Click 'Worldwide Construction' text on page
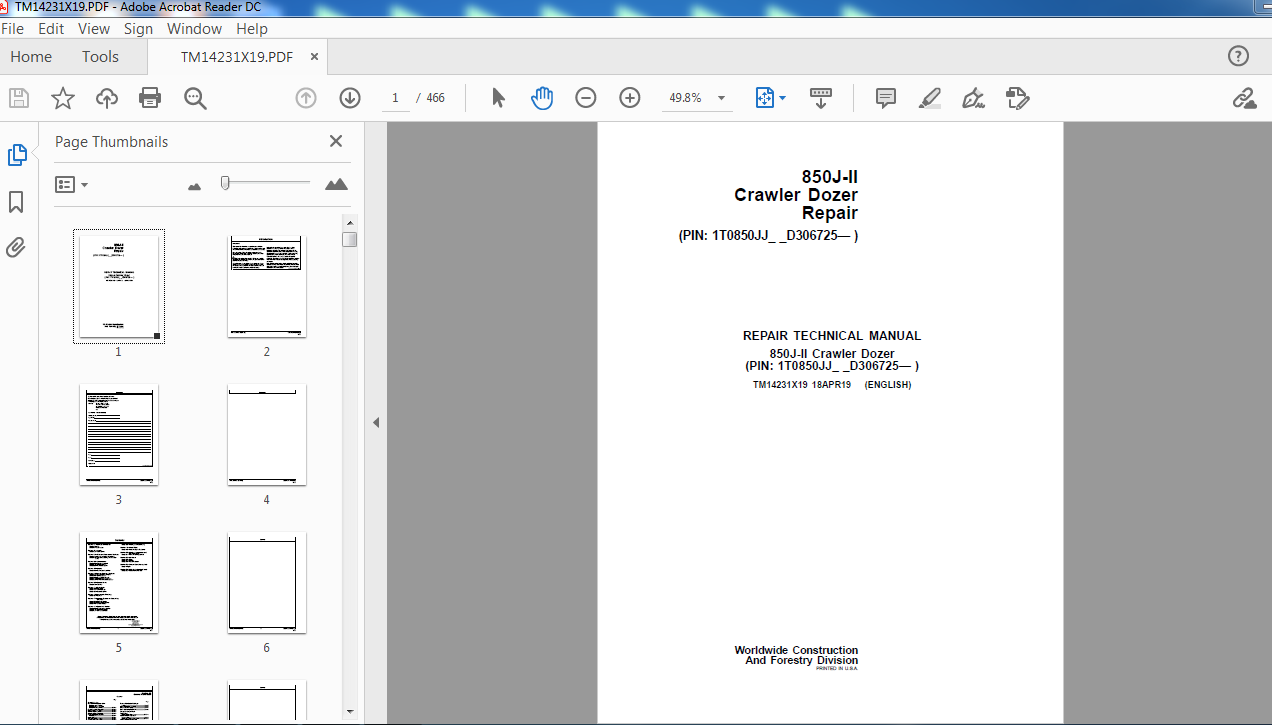 click(796, 650)
